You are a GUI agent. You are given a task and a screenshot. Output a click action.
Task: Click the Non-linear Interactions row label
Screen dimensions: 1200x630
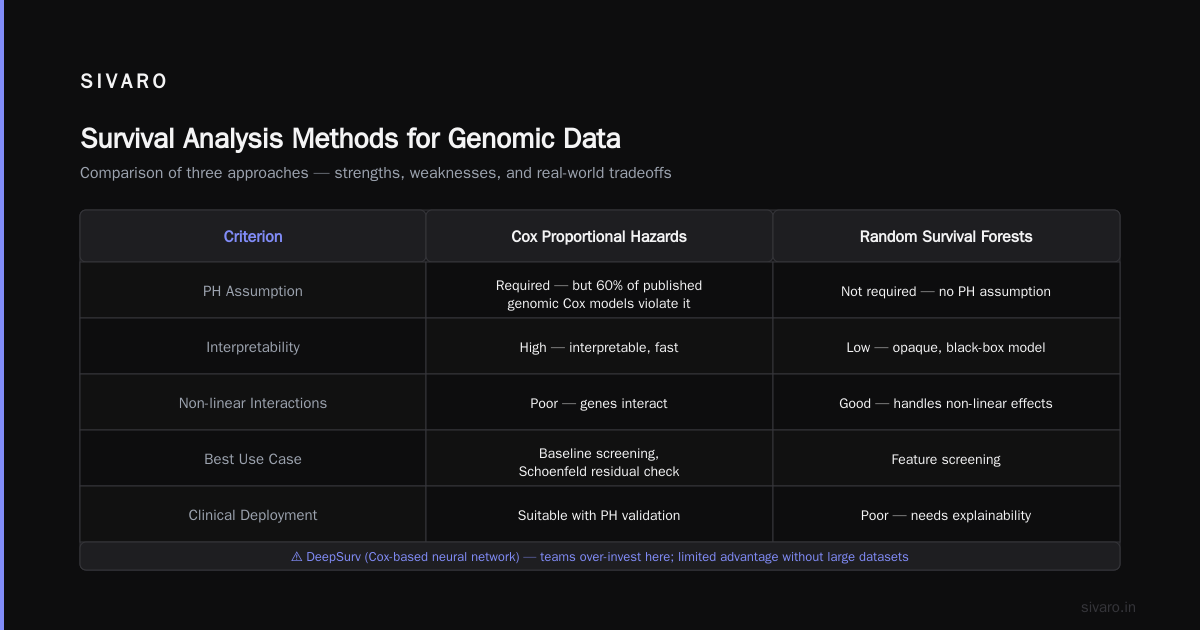point(253,403)
